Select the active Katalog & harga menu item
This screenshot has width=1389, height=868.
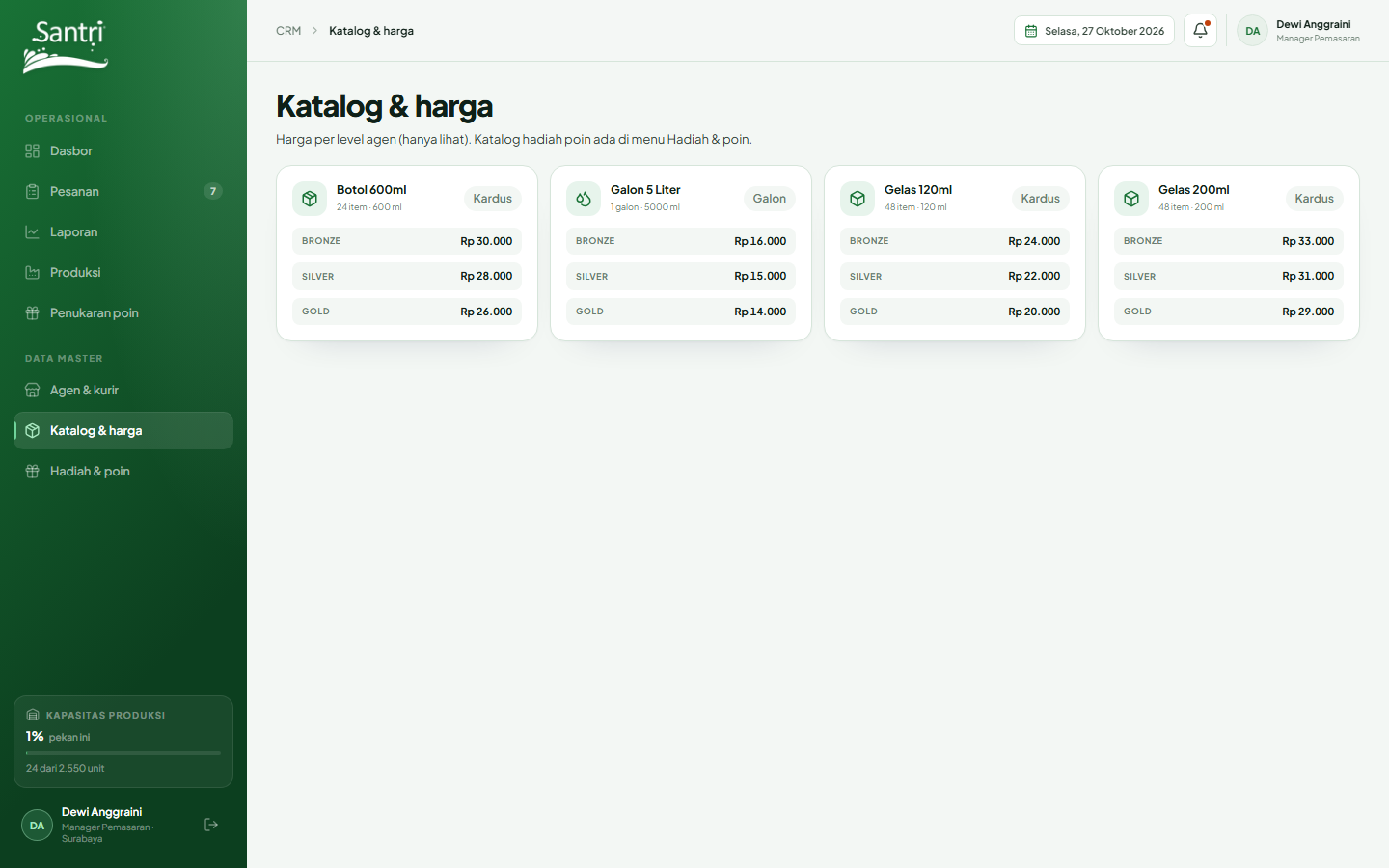[x=123, y=431]
